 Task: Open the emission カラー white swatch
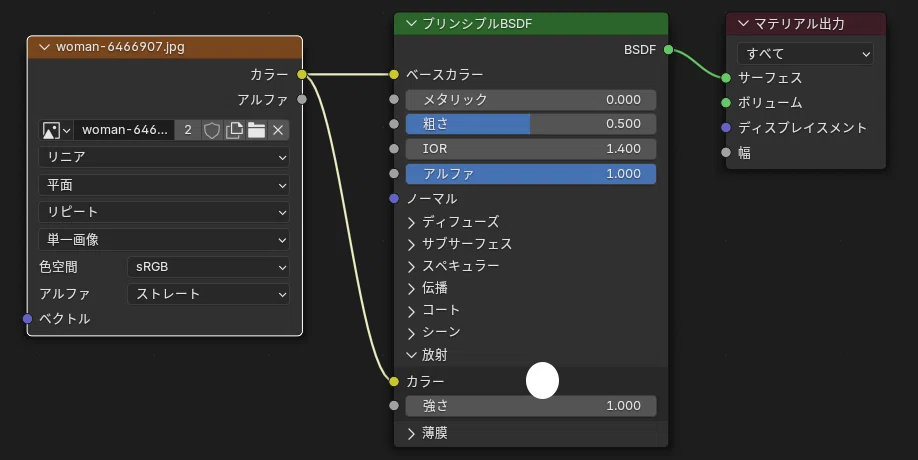(542, 380)
